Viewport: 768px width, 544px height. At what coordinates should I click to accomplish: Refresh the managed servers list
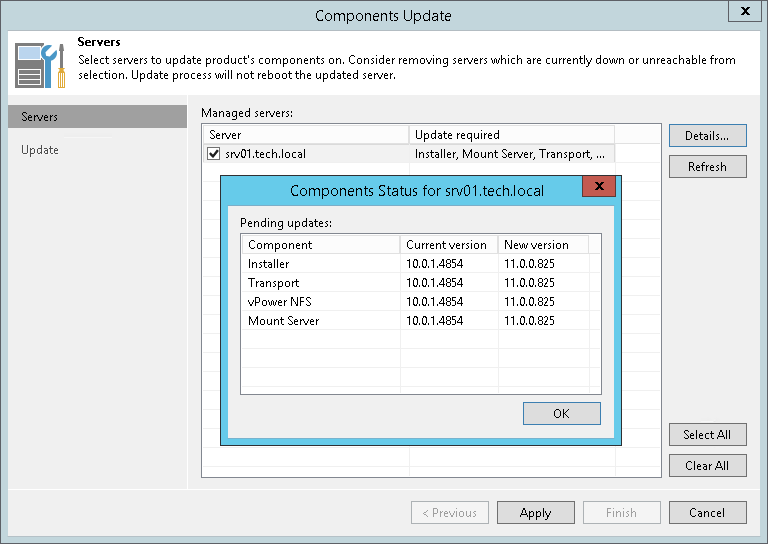(707, 167)
